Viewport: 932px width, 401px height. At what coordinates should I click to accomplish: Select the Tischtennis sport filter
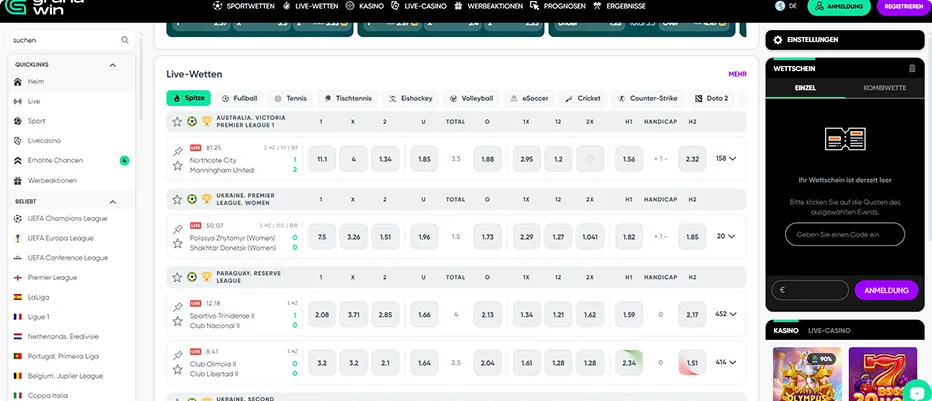click(348, 98)
